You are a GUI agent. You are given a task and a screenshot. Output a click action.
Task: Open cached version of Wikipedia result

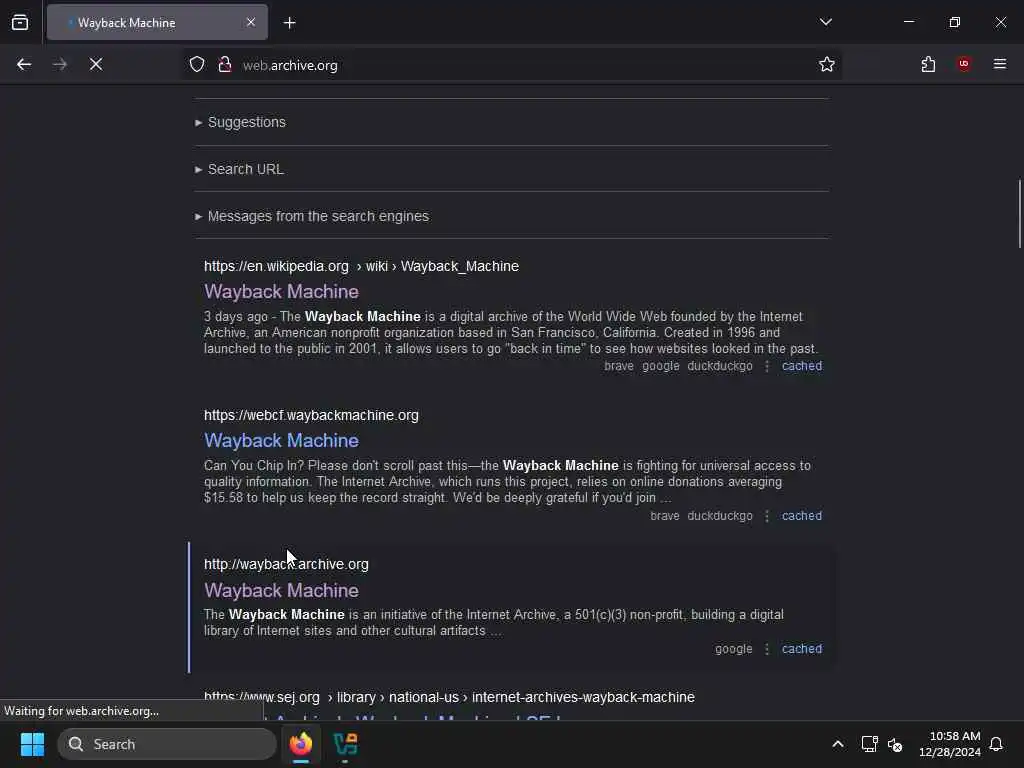(801, 366)
